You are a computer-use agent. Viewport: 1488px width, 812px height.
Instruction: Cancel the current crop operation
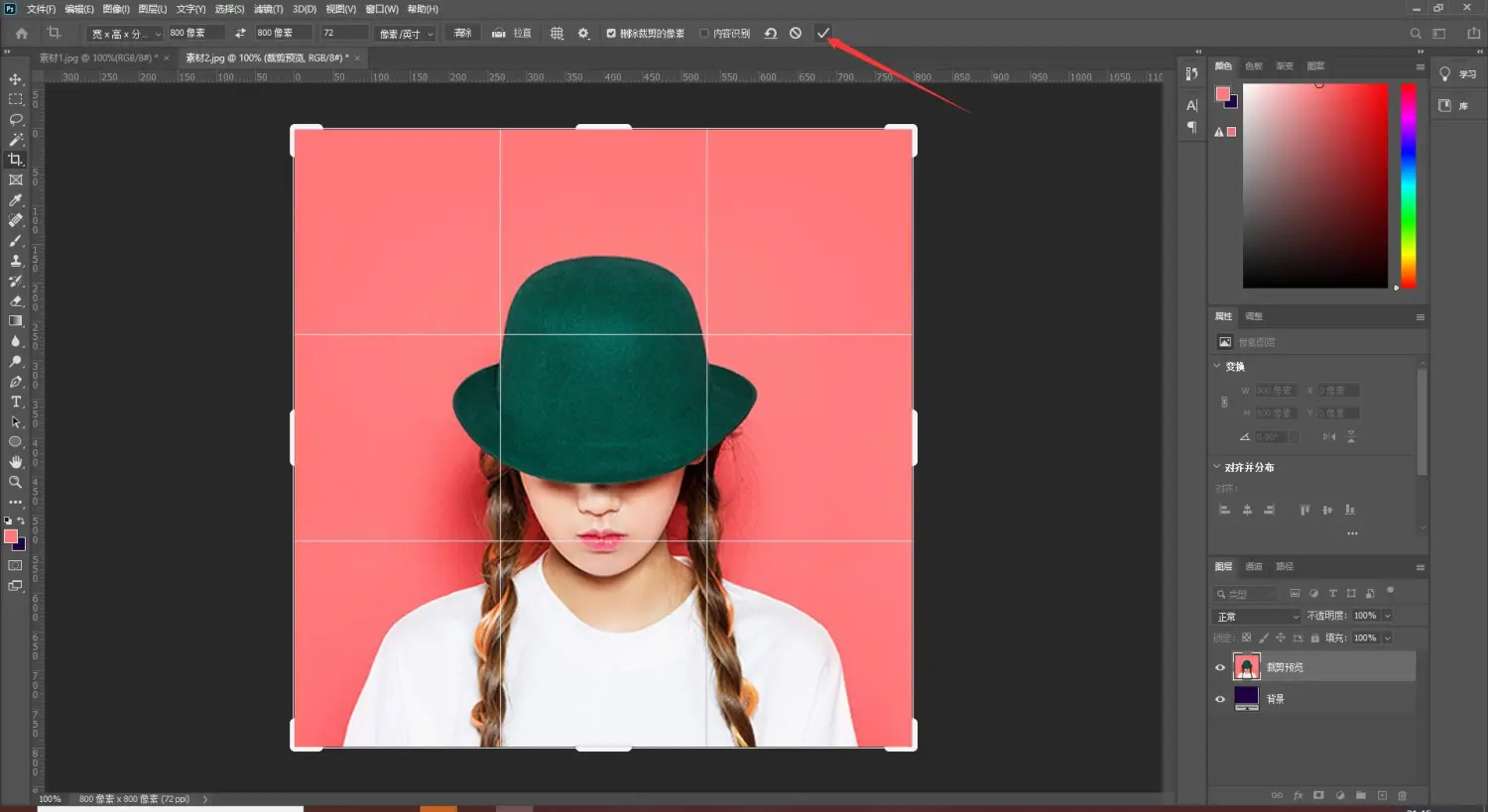[x=796, y=33]
